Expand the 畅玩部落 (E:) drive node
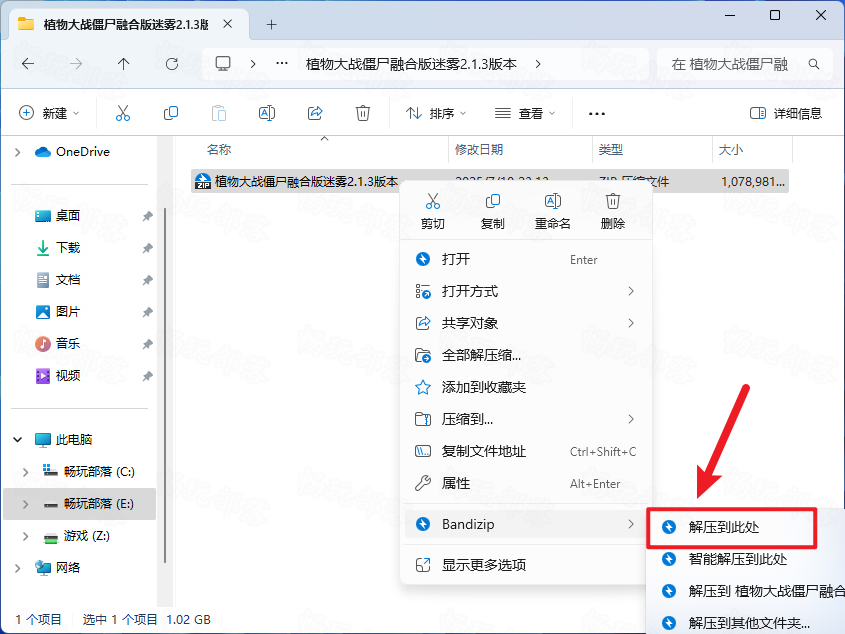This screenshot has height=634, width=845. pos(25,504)
